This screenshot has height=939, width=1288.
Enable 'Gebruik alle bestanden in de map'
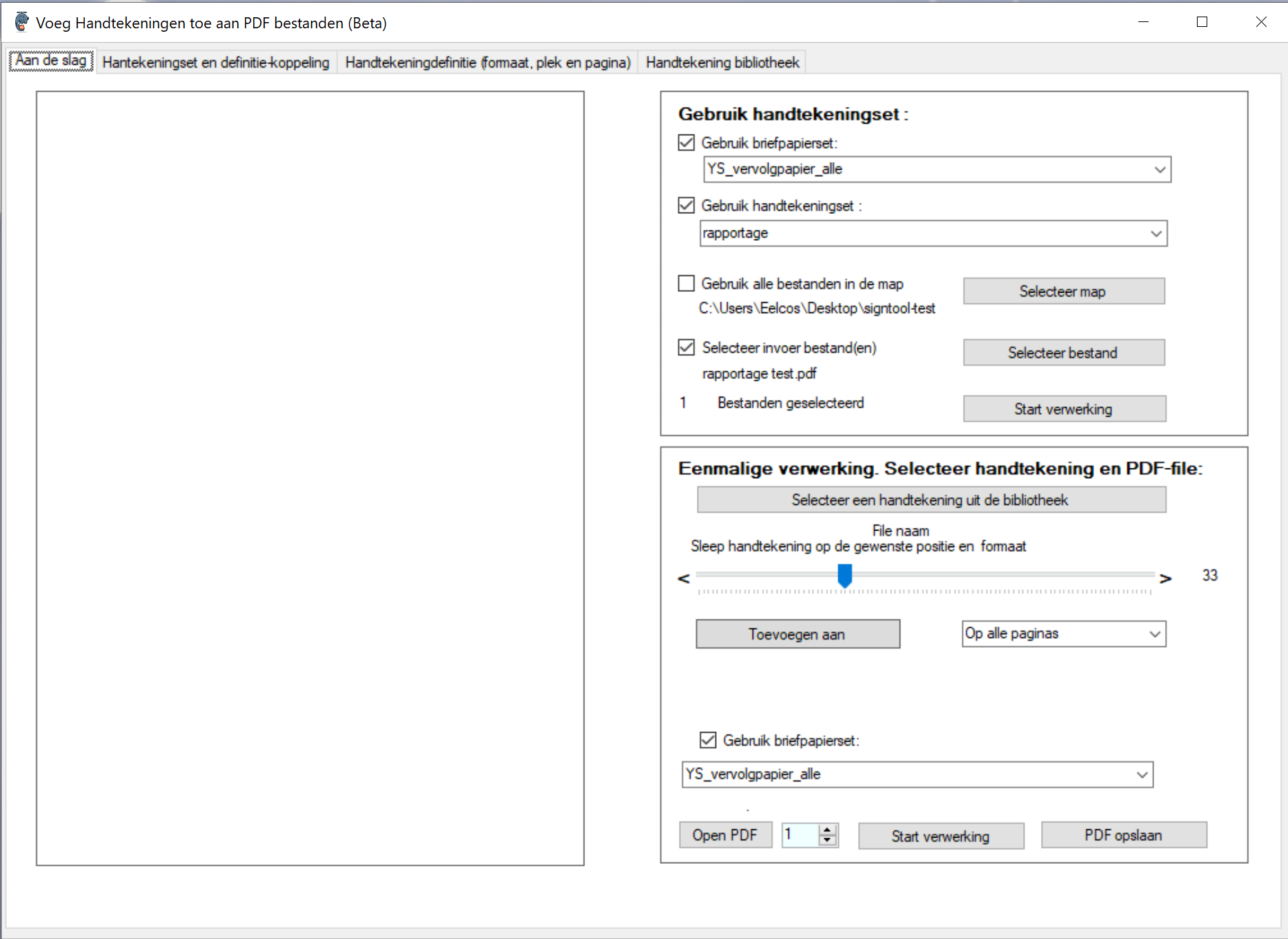[686, 284]
